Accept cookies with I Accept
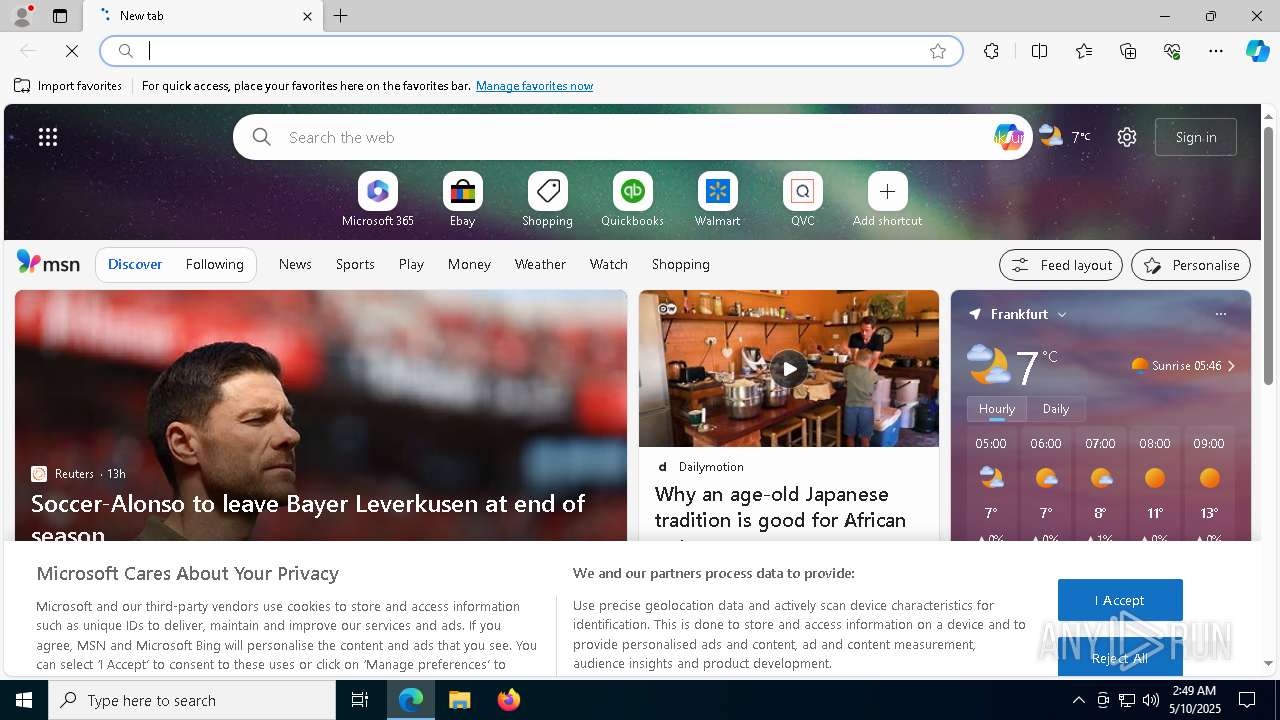The image size is (1280, 720). [x=1120, y=600]
